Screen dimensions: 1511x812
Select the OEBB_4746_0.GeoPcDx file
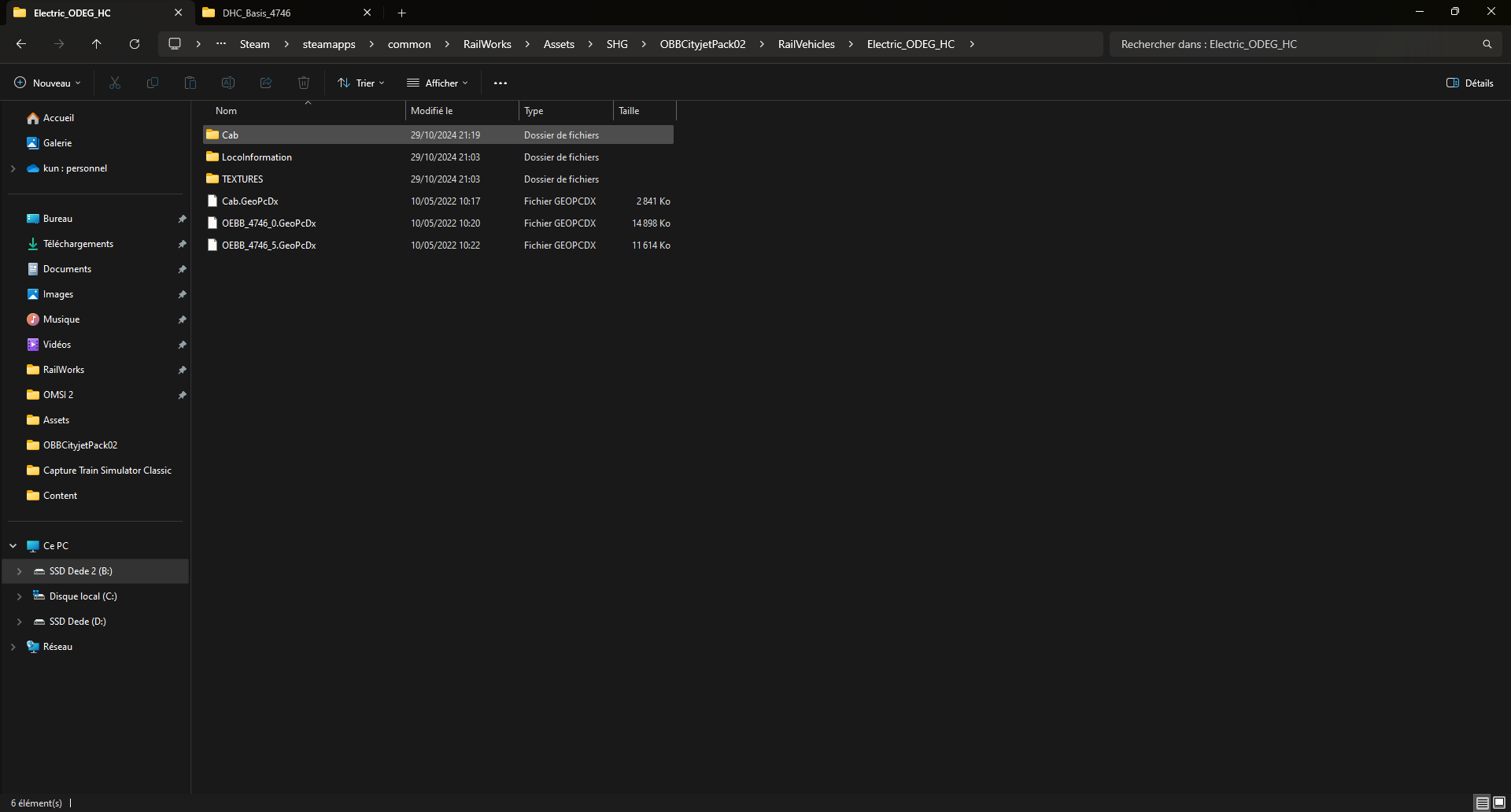pos(438,223)
